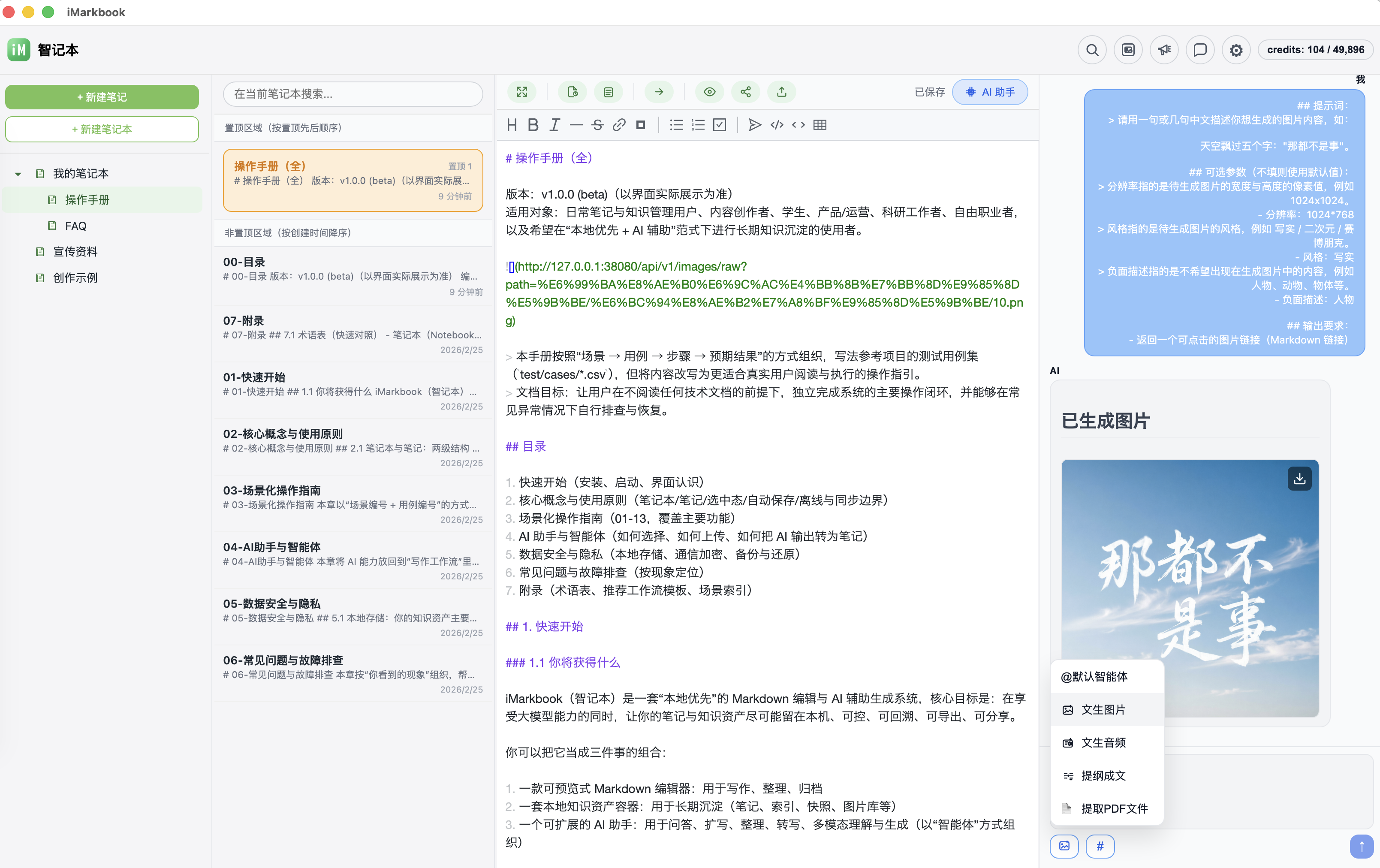Share the current note via share icon
Viewport: 1380px width, 868px height.
click(x=745, y=92)
